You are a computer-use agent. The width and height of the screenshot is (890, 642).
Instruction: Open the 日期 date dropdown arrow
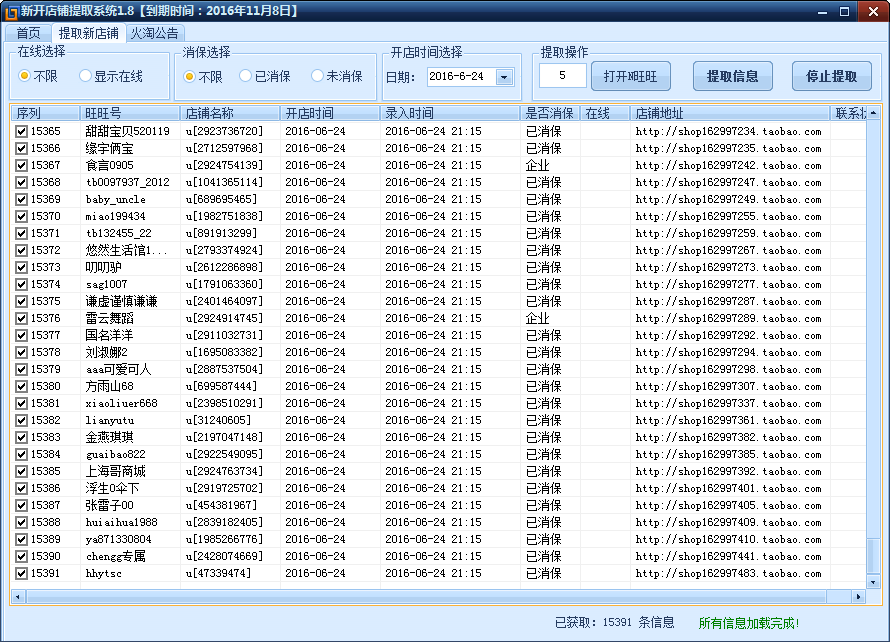503,76
